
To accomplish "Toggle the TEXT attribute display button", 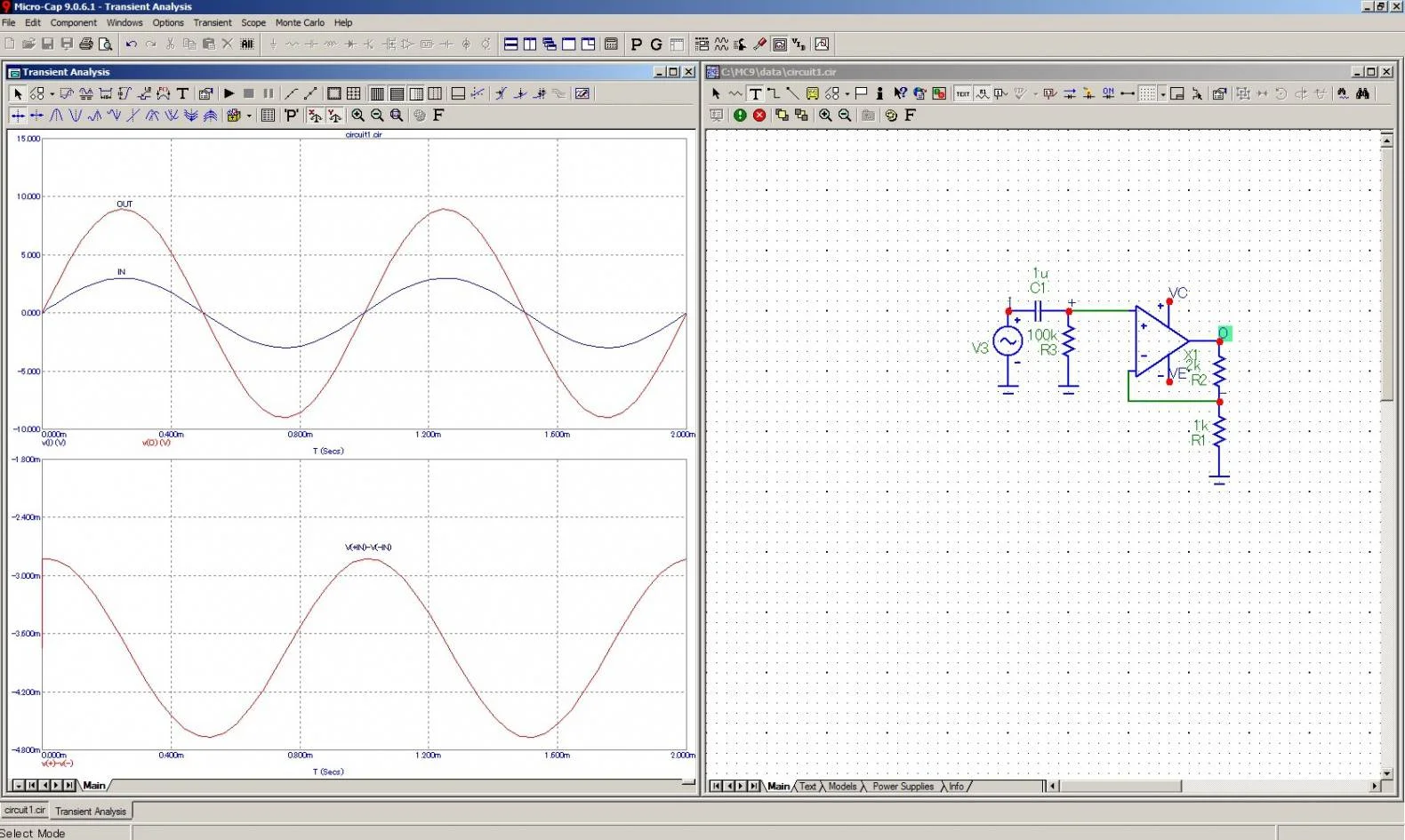I will click(x=963, y=93).
